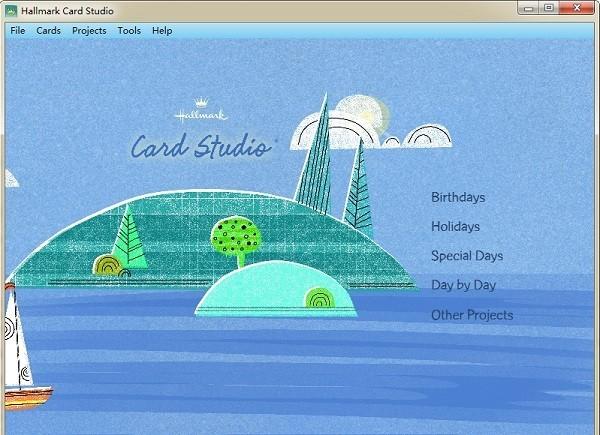This screenshot has width=600, height=435.
Task: Select the Birthdays category
Action: pos(458,197)
